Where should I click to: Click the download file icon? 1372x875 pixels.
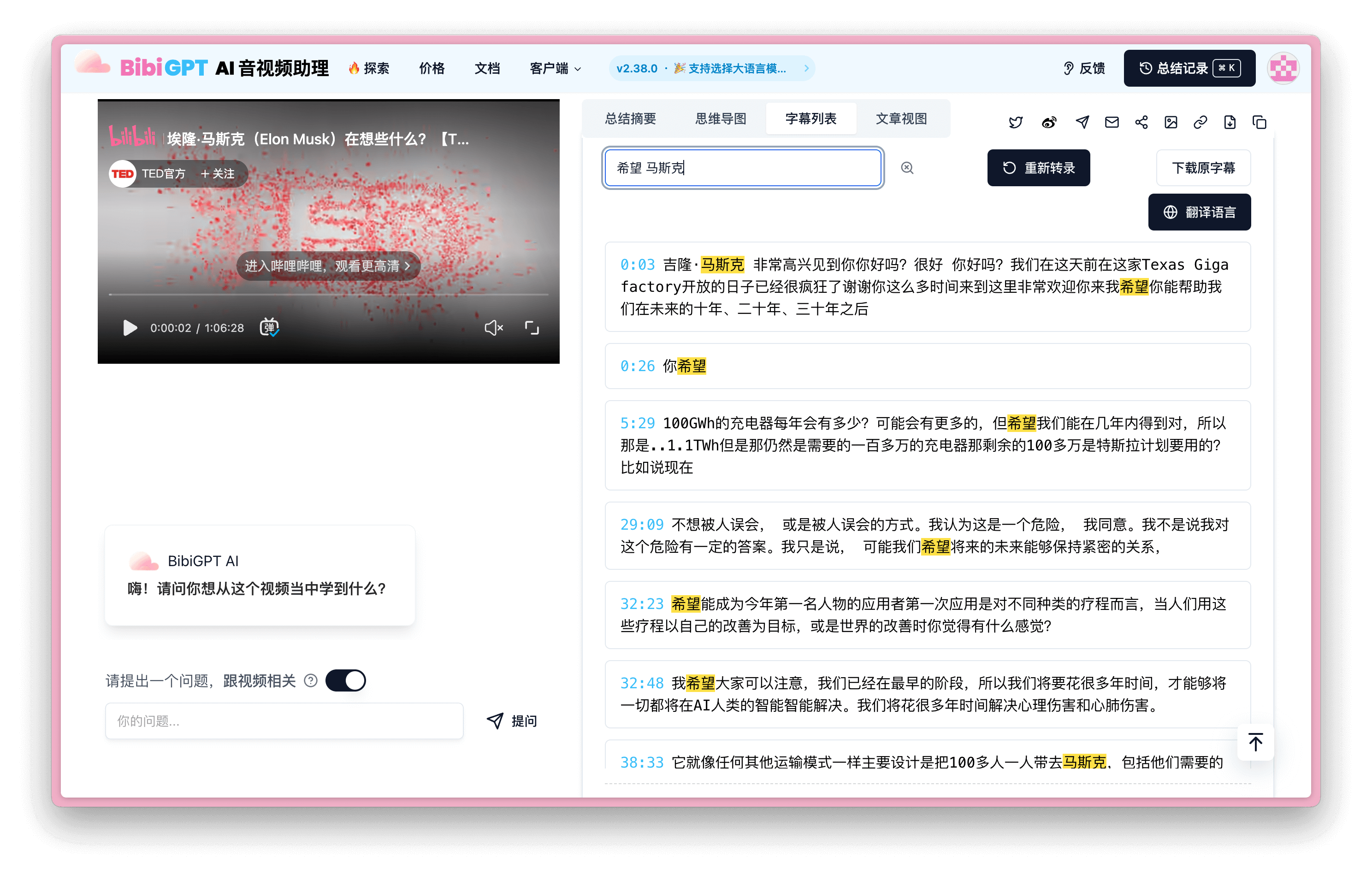click(x=1230, y=122)
